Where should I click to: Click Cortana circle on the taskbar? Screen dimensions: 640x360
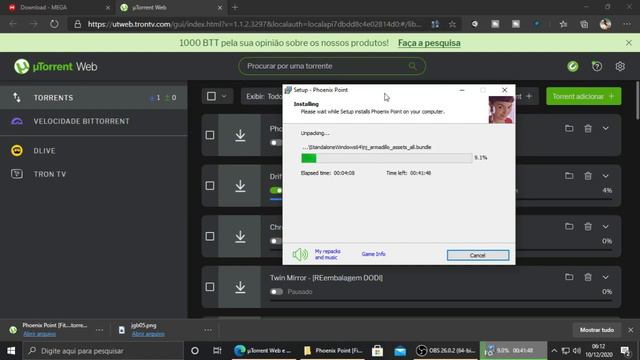(195, 351)
